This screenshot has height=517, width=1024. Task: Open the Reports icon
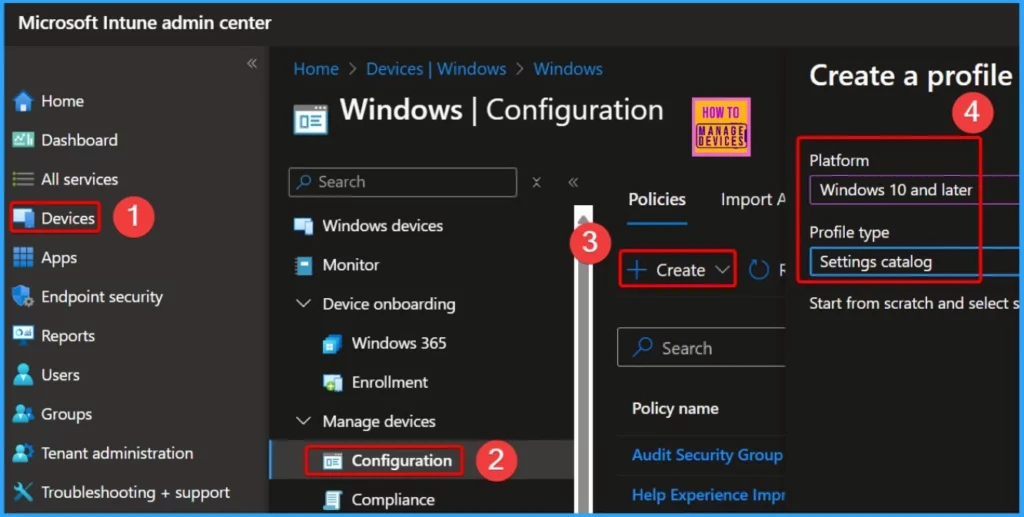pos(24,335)
